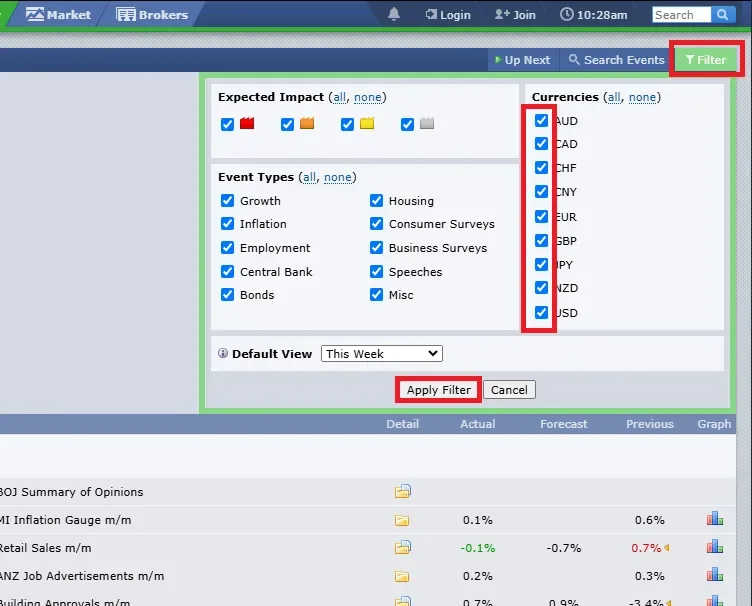This screenshot has height=606, width=752.
Task: Open the Market menu tab
Action: 58,14
